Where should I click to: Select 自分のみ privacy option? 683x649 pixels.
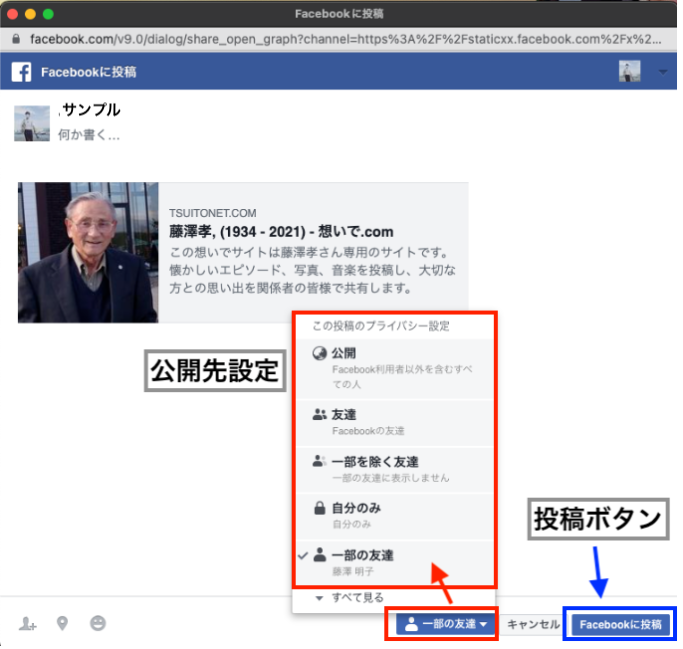tap(395, 516)
